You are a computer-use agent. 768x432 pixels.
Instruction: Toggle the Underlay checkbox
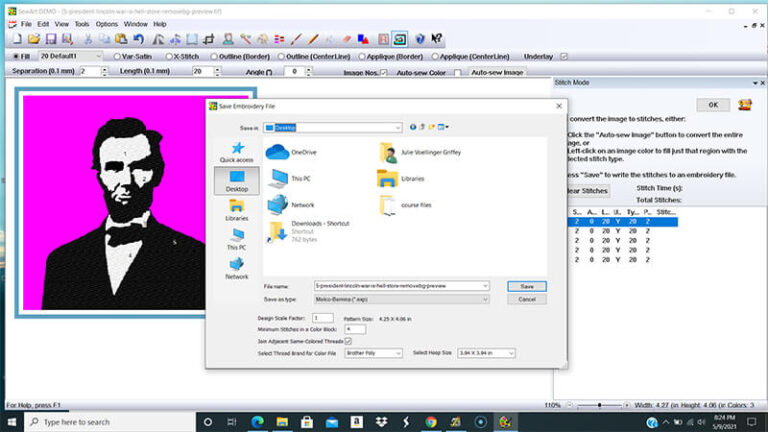(564, 57)
